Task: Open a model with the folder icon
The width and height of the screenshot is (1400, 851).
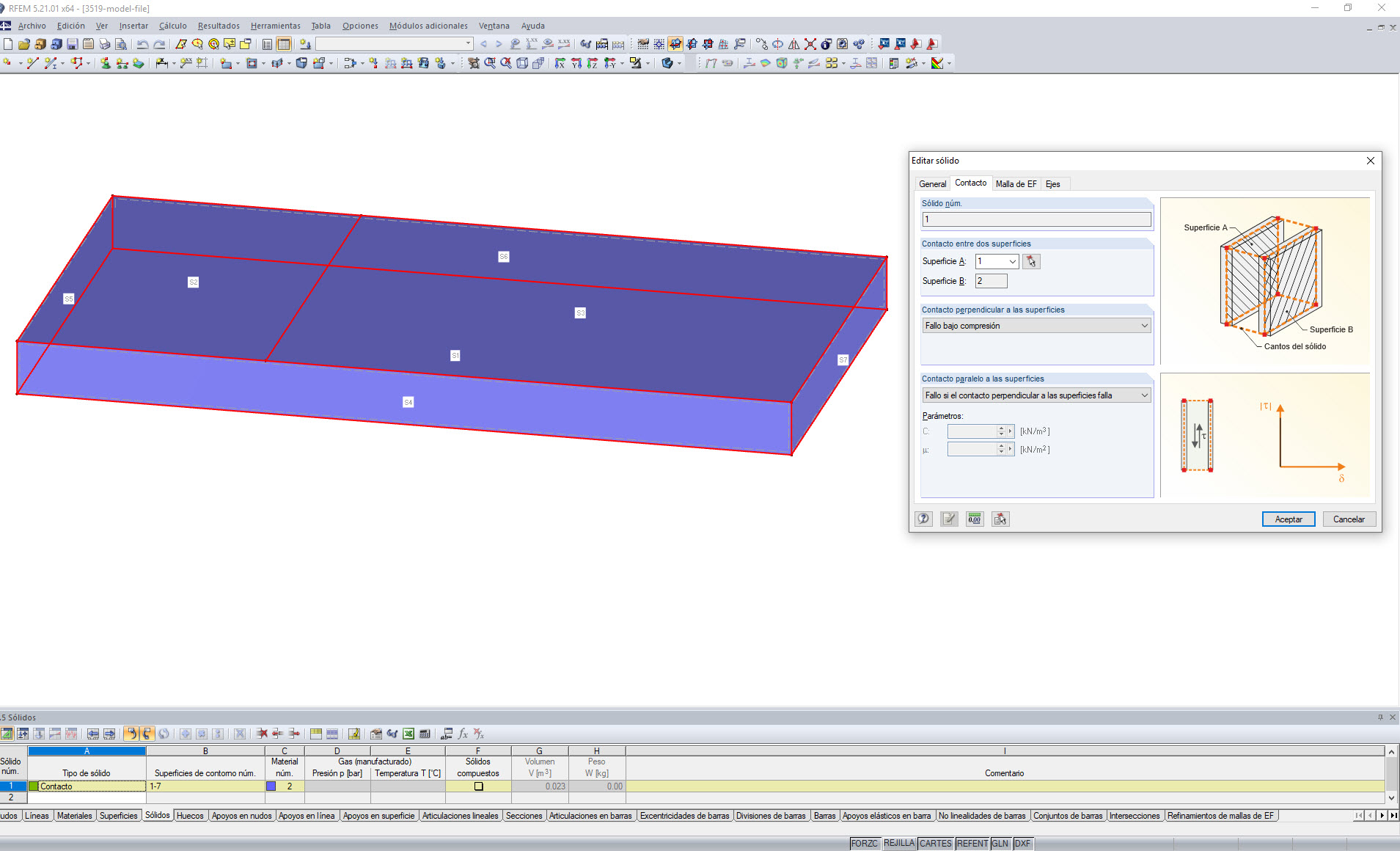Action: 24,44
